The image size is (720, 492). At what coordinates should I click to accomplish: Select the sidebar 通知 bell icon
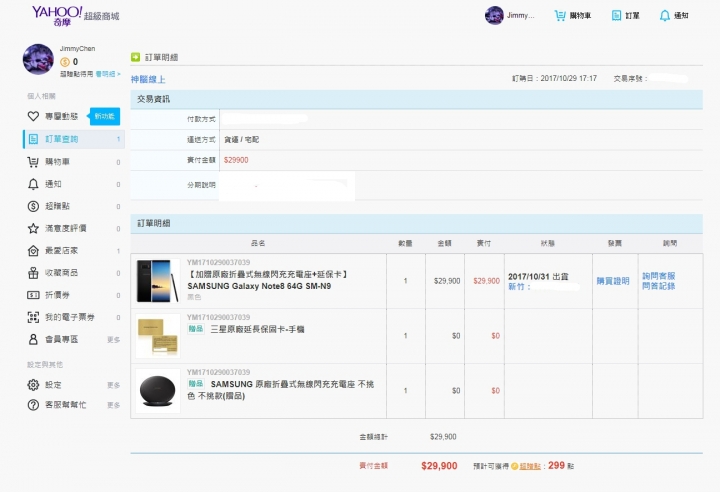tap(33, 184)
